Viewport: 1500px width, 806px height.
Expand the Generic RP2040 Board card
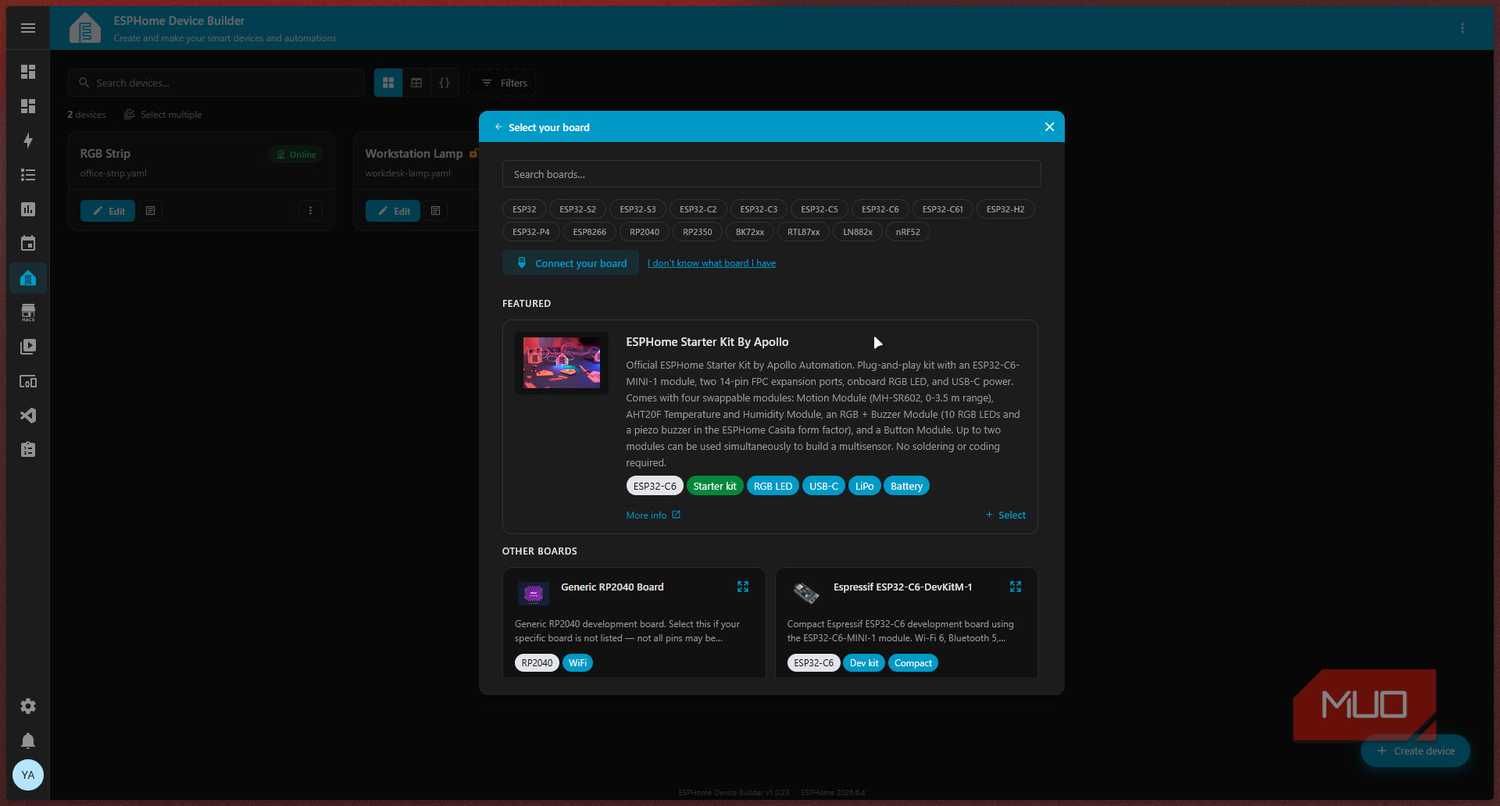click(x=743, y=587)
